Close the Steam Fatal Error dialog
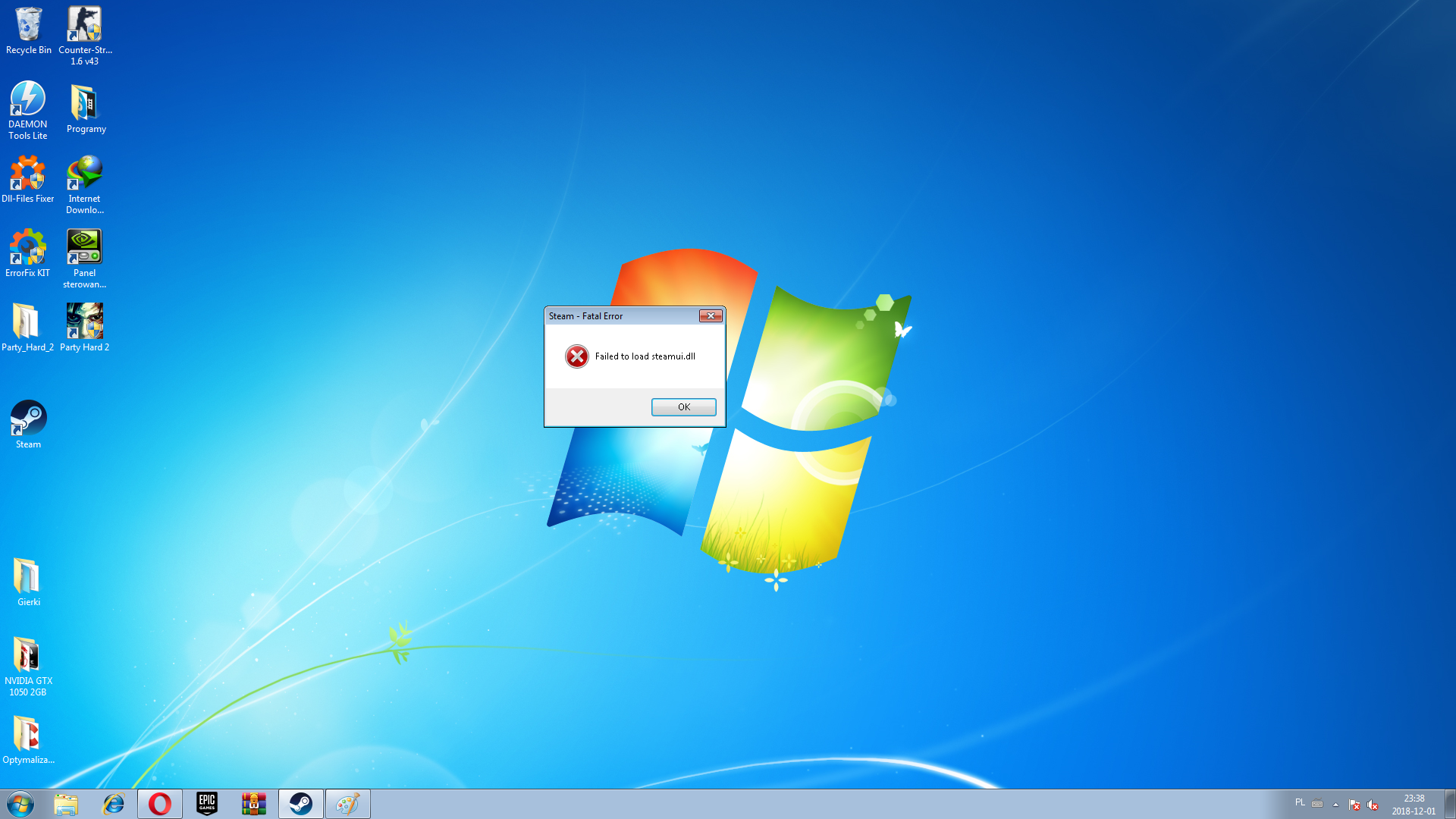The height and width of the screenshot is (819, 1456). tap(711, 316)
